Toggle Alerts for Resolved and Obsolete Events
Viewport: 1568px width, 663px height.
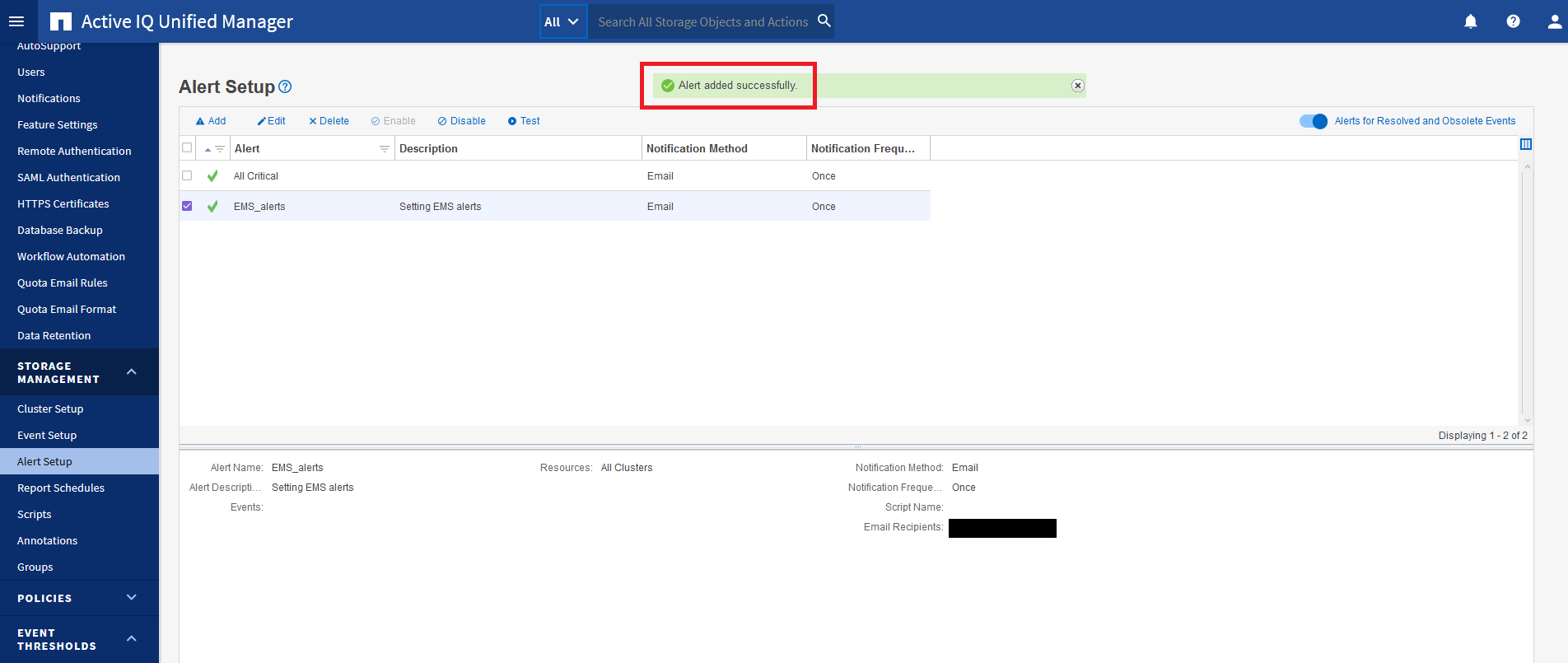[1314, 121]
